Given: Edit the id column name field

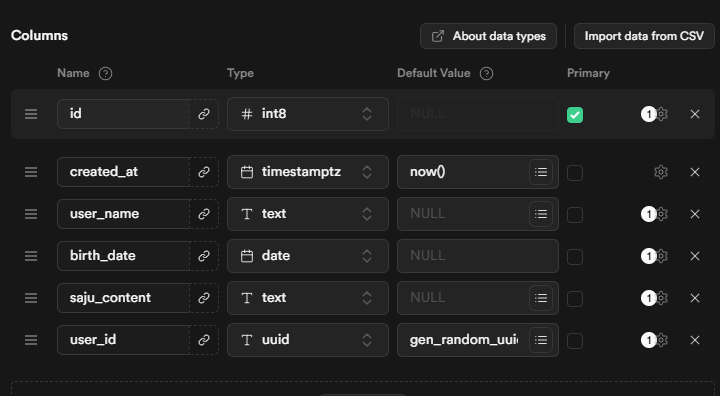Looking at the screenshot, I should click(123, 114).
